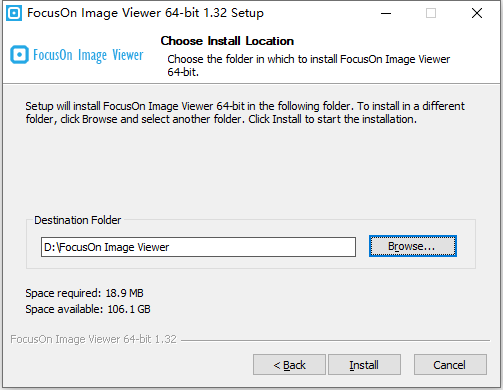
Task: Click into the Destination Folder path field
Action: point(198,247)
